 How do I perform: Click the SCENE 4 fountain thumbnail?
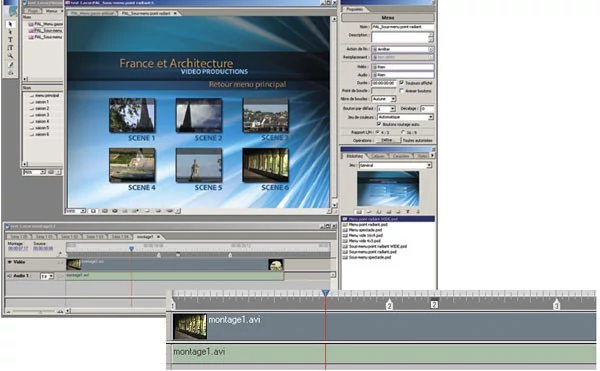point(132,165)
